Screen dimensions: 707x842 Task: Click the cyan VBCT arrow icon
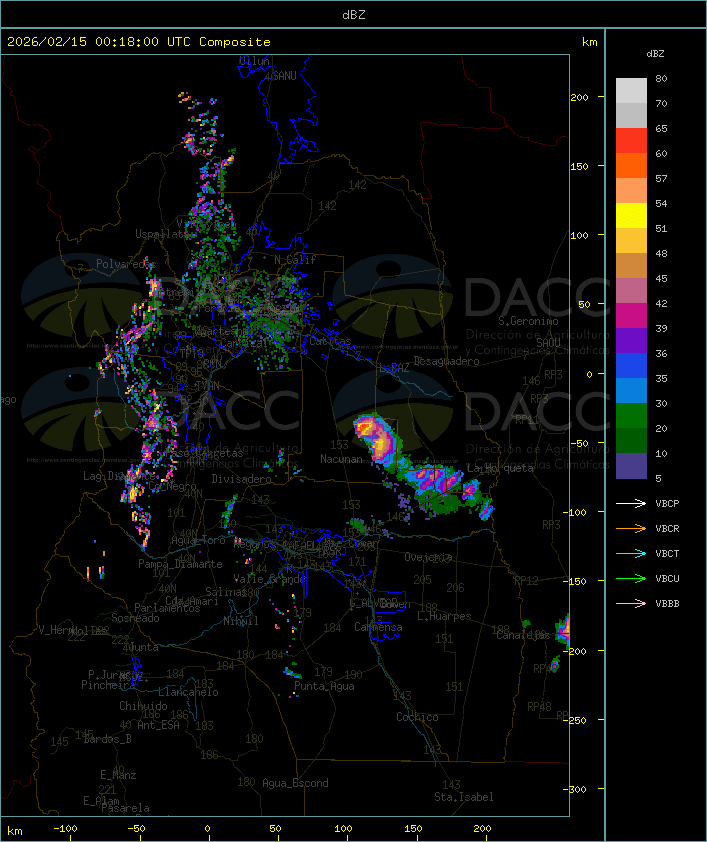coord(631,553)
